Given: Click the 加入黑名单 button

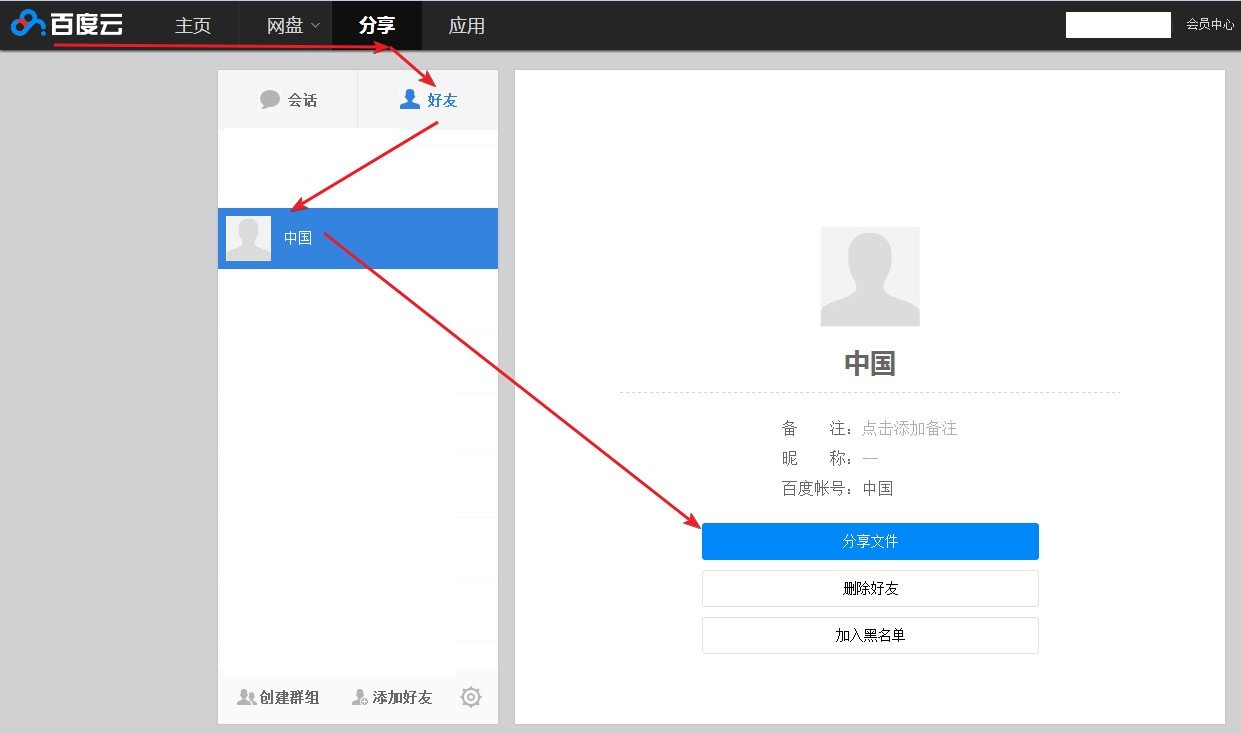Looking at the screenshot, I should pos(869,635).
